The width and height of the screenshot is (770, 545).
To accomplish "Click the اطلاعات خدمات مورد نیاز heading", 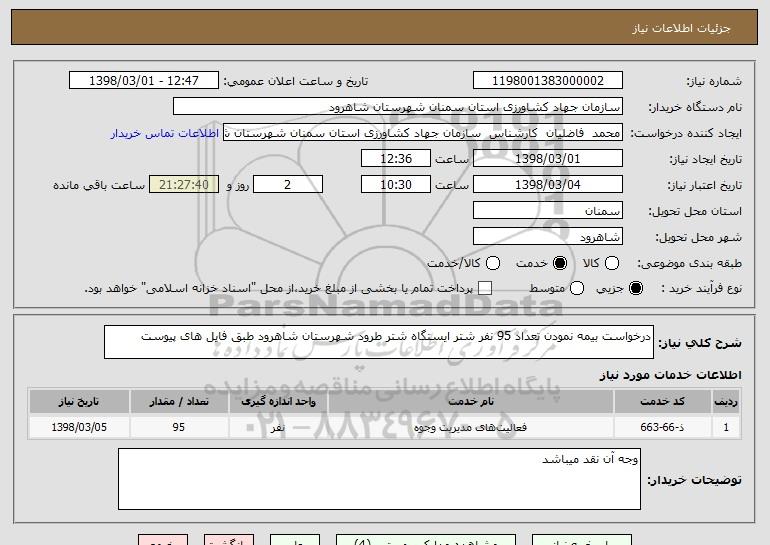I will (x=670, y=375).
